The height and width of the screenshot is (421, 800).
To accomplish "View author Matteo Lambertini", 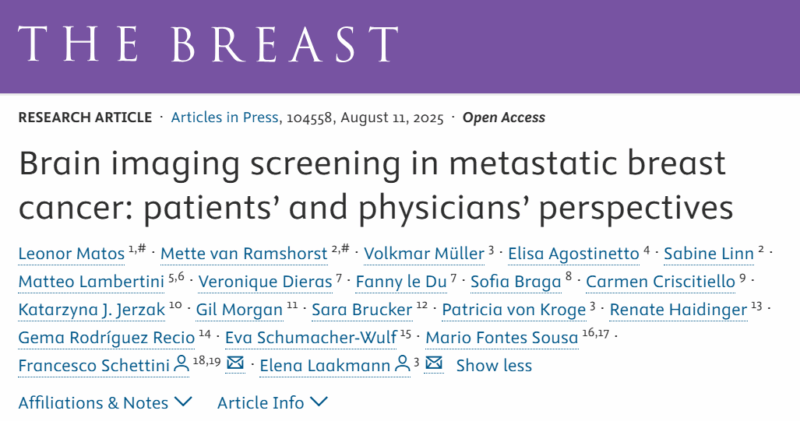I will pos(91,281).
